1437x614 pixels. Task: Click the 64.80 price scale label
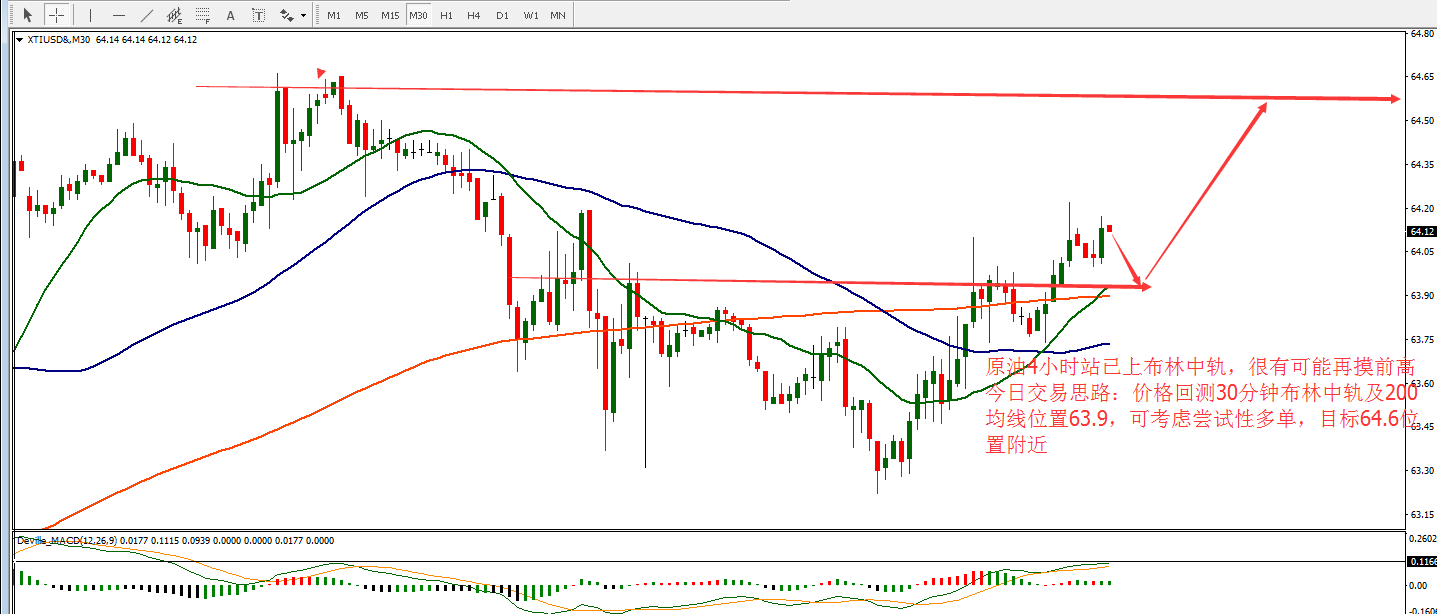point(1421,33)
